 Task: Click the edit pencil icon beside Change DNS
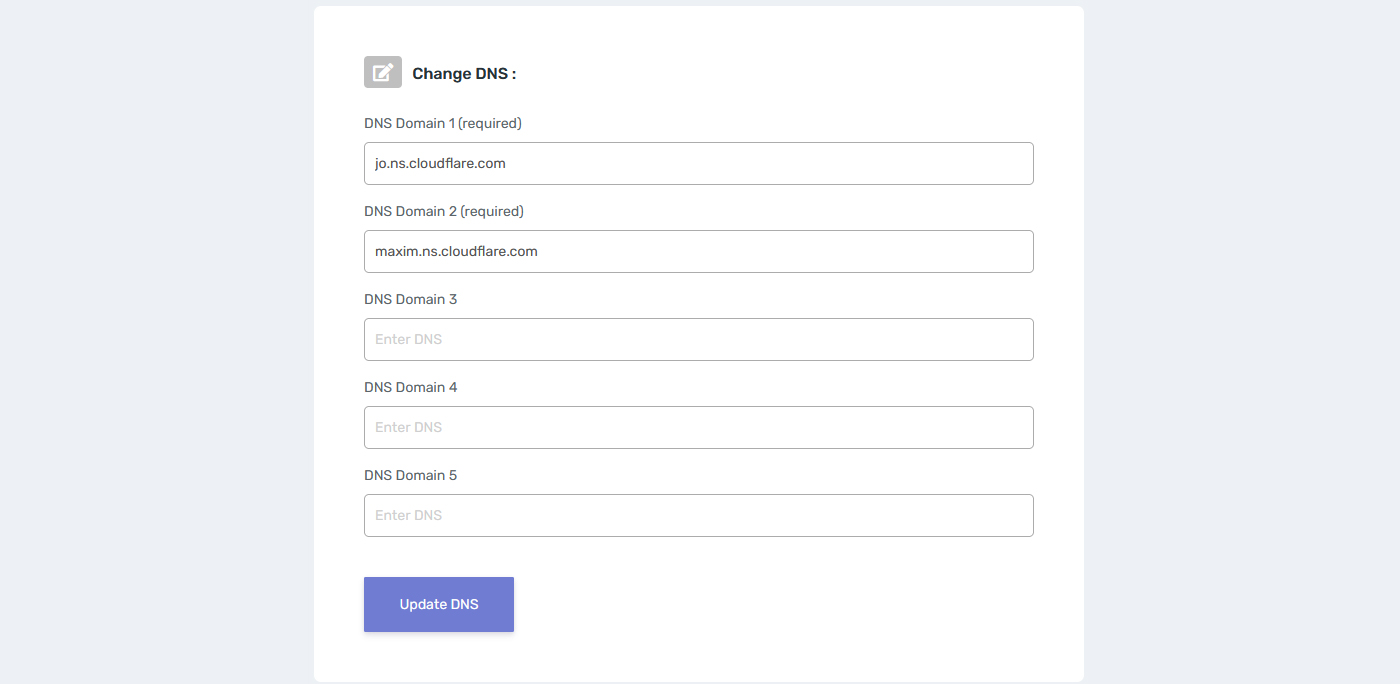[382, 72]
